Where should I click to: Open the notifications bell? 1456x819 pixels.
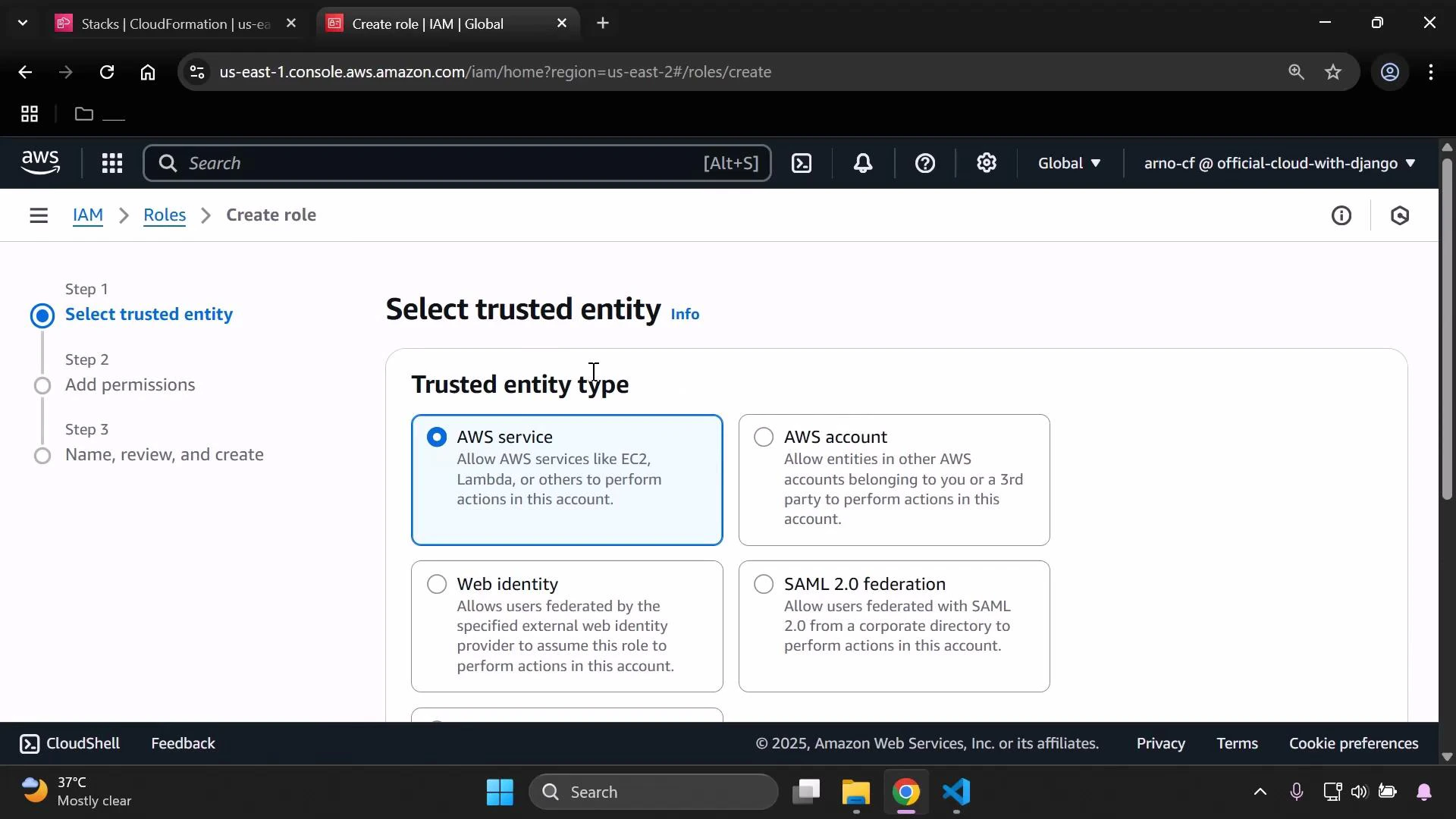863,163
